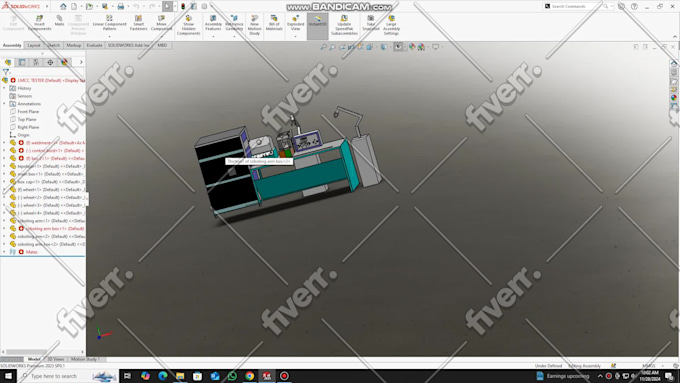Switch to the ConfigurationManager tab icon
Image resolution: width=680 pixels, height=383 pixels.
pyautogui.click(x=36, y=62)
